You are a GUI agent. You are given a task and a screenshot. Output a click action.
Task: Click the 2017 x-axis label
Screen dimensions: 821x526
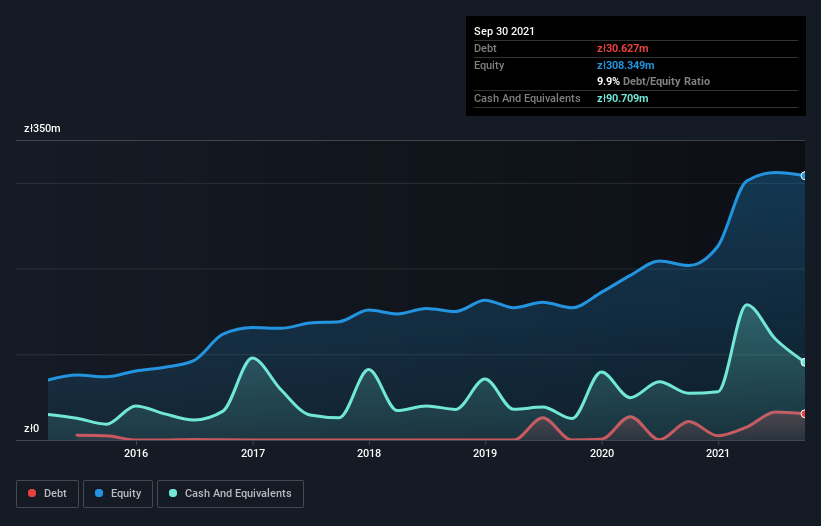tap(253, 453)
